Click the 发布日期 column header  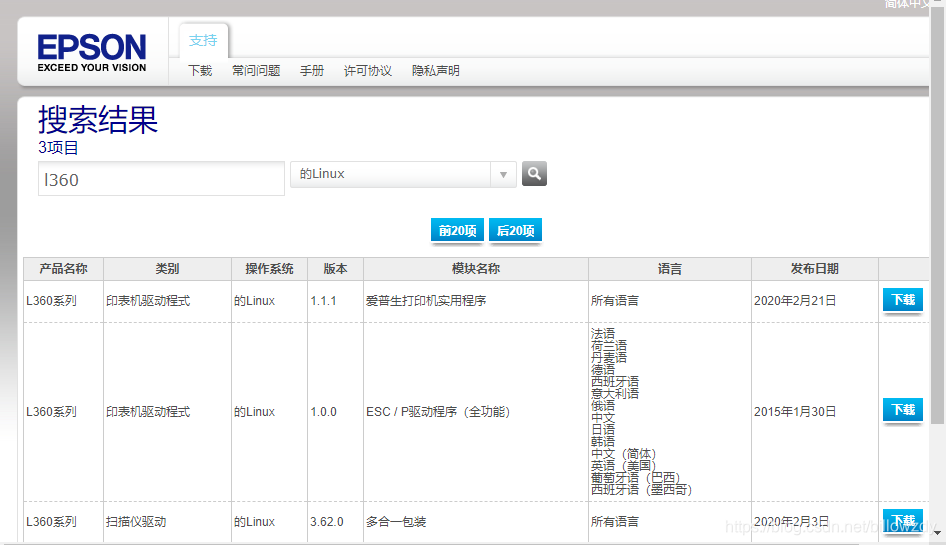click(814, 269)
